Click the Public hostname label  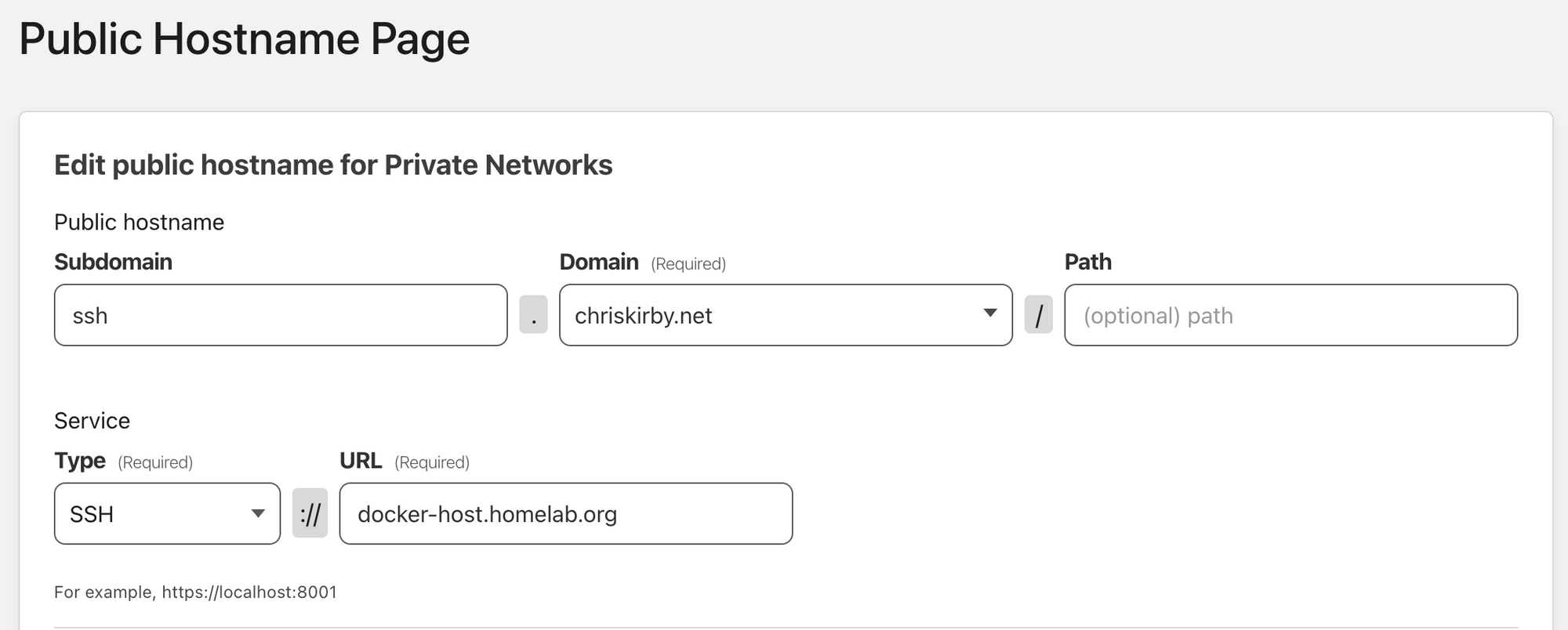point(138,222)
